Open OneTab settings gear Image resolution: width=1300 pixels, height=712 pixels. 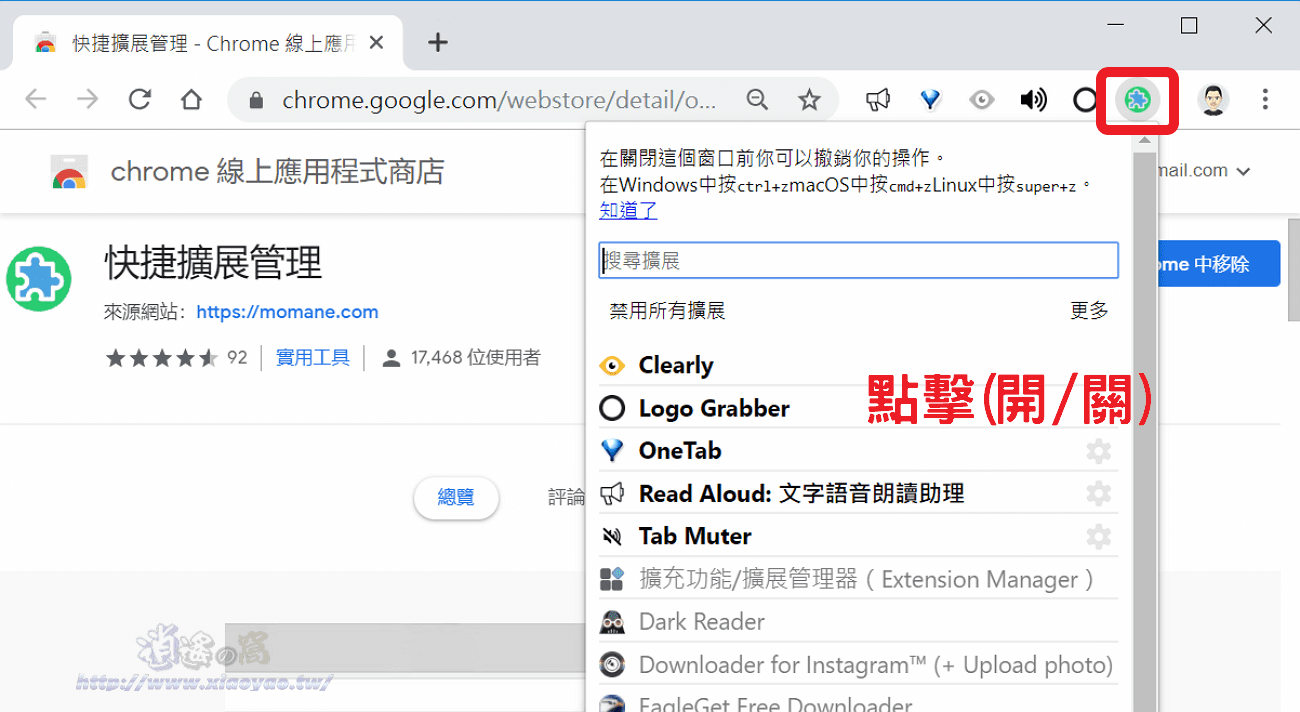tap(1099, 451)
